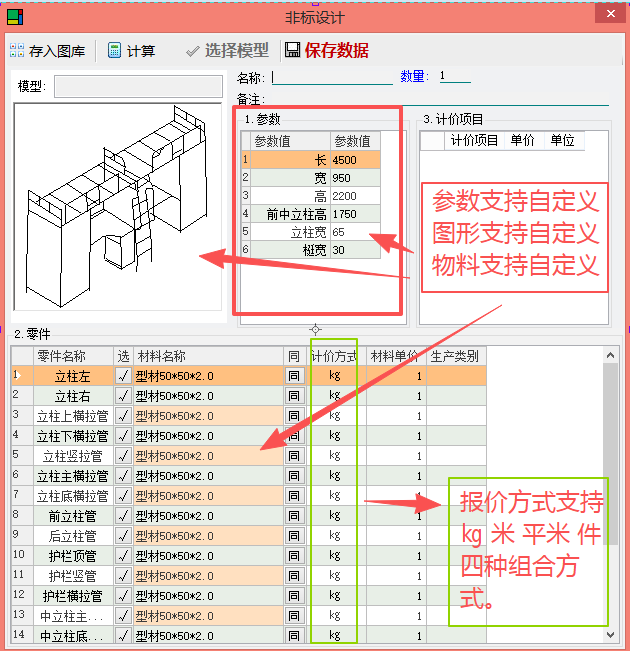
Task: Click kg pricing cell in 护栏顶管 row
Action: click(x=335, y=556)
